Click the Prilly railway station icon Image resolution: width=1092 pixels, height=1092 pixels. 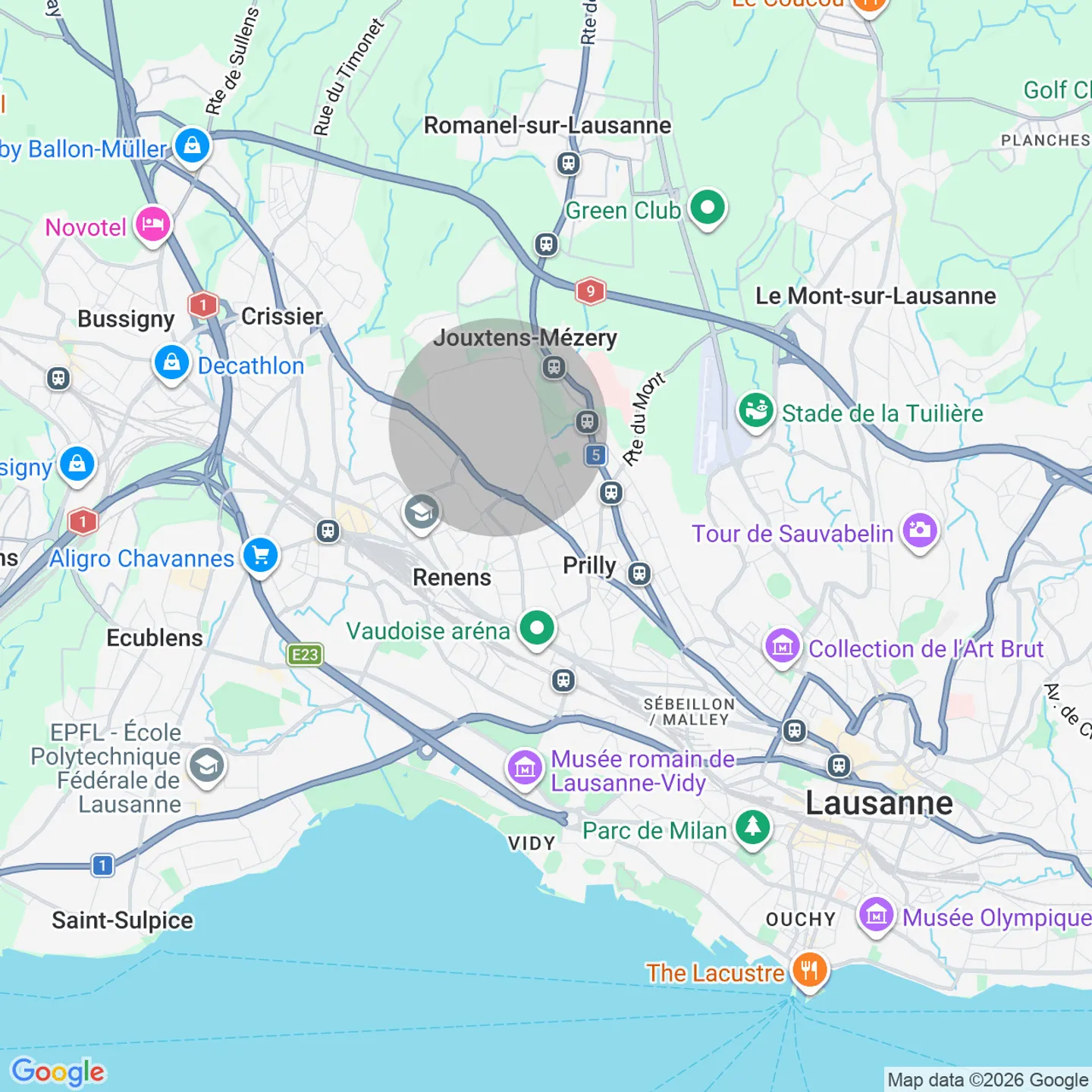(x=639, y=573)
